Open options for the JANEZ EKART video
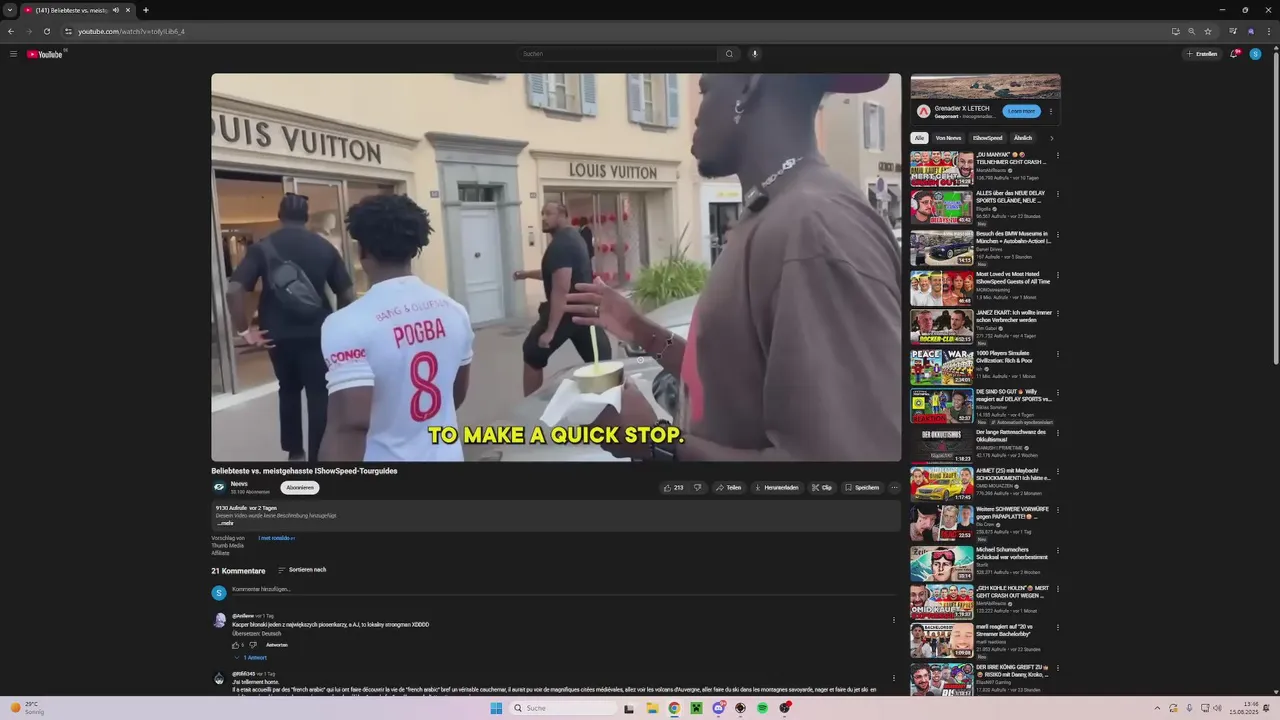 pos(1057,314)
